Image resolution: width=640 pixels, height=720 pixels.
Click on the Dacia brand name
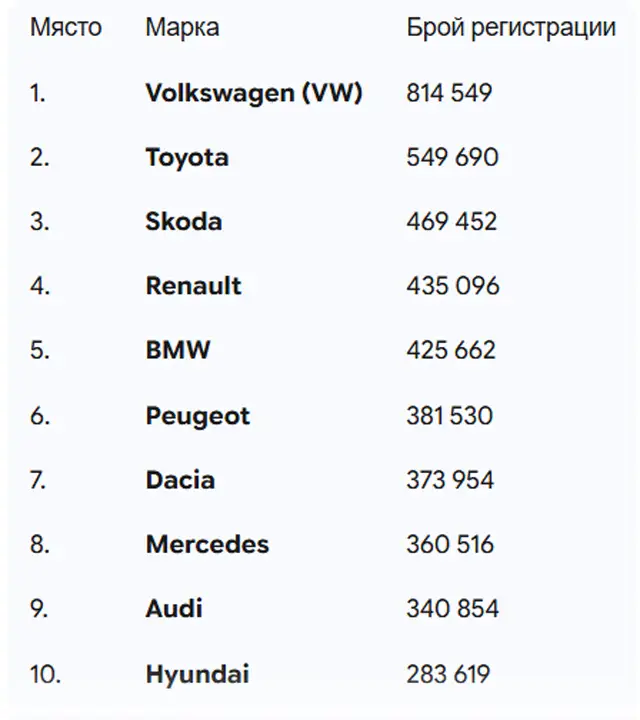[180, 480]
